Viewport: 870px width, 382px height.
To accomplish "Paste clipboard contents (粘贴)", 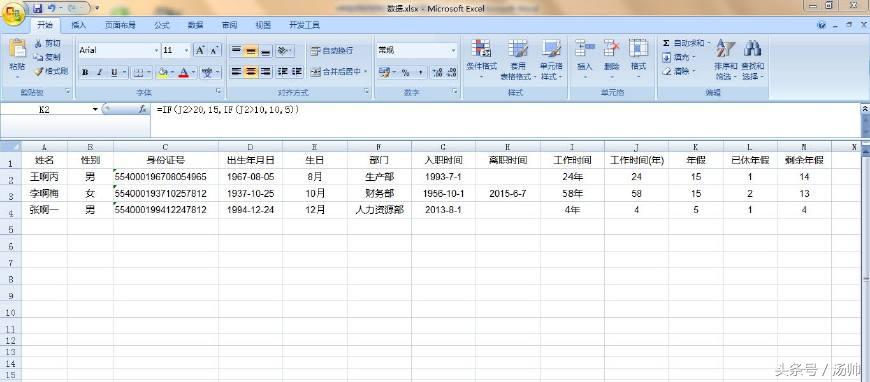I will click(x=17, y=58).
